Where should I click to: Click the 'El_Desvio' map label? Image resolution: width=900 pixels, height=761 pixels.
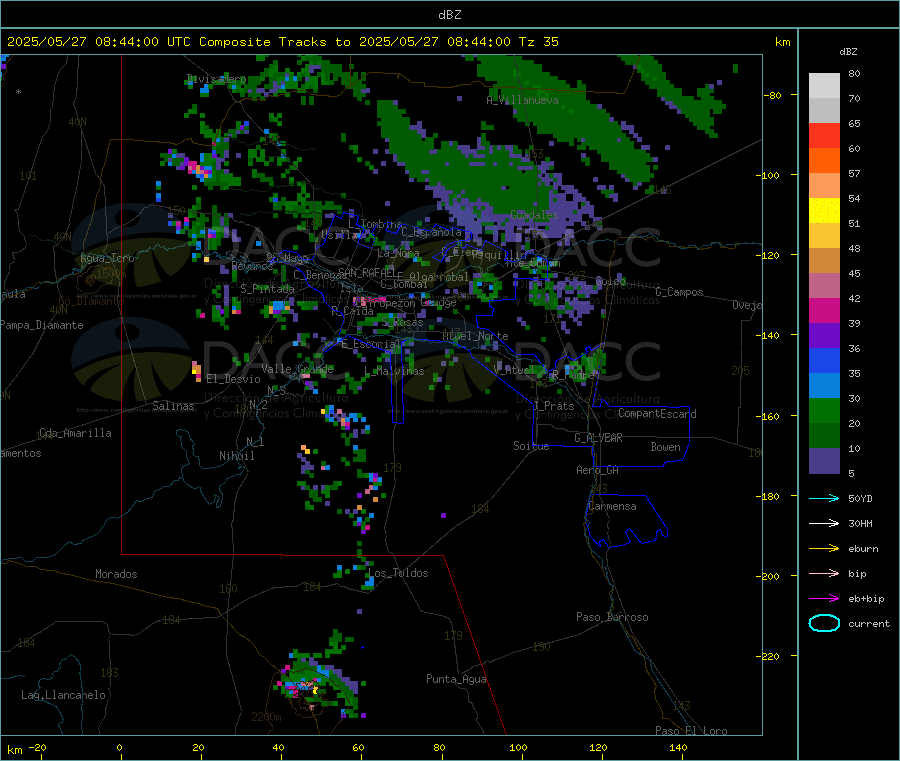click(233, 379)
